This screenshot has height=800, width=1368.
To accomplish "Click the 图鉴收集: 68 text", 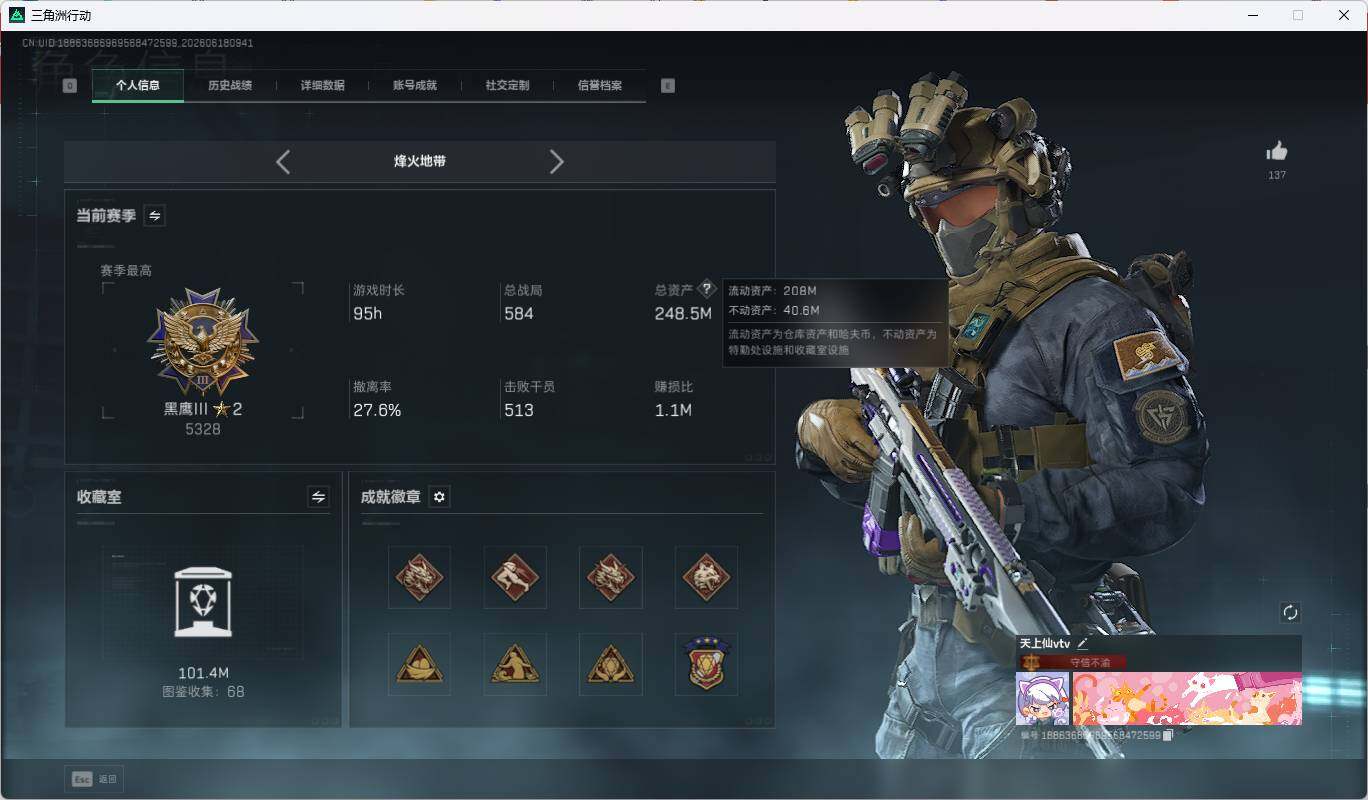I will [203, 692].
